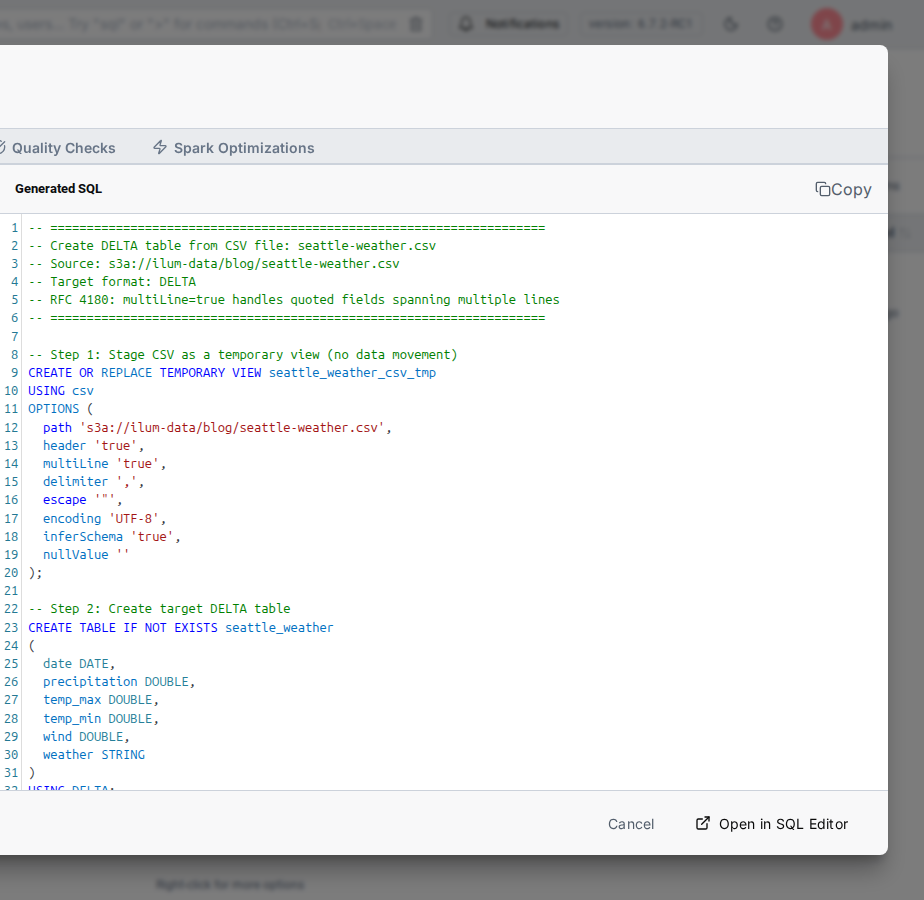Click the "multiLine 'true'" option line
The height and width of the screenshot is (900, 924).
pos(104,464)
